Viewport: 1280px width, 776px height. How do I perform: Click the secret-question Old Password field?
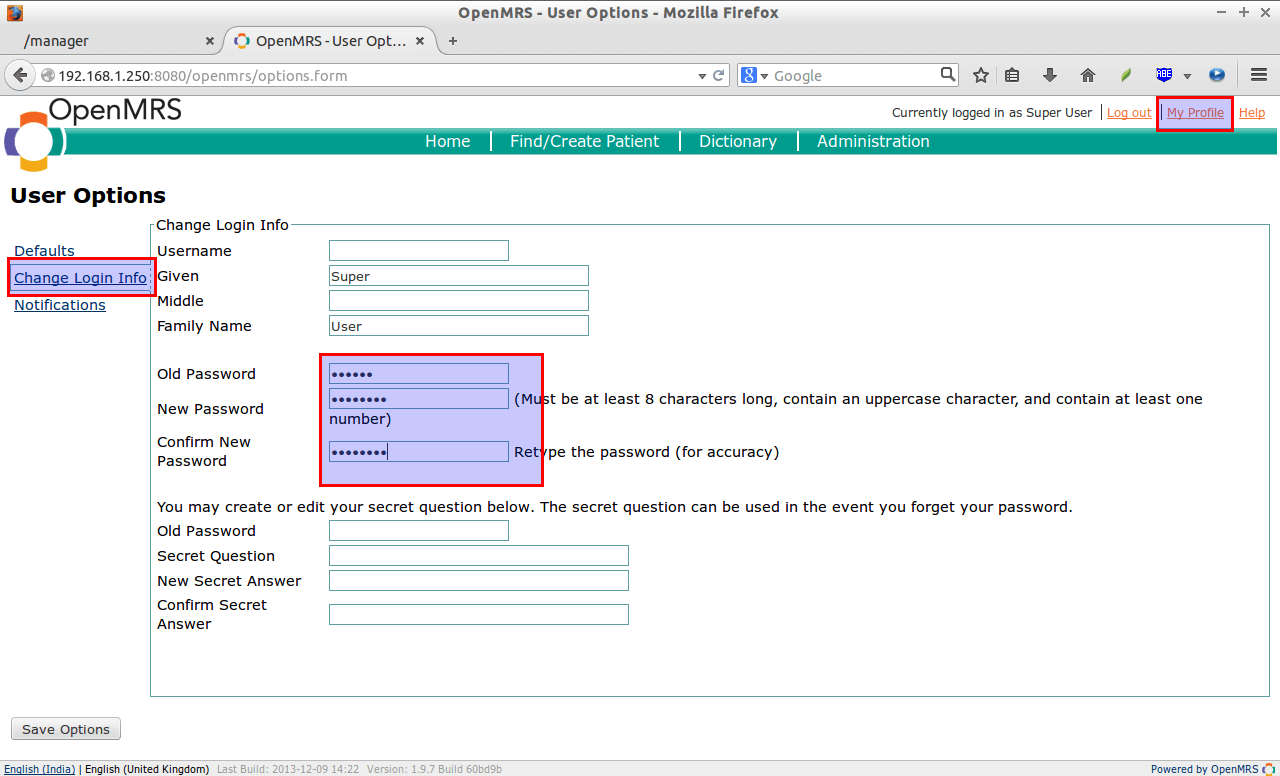(419, 531)
